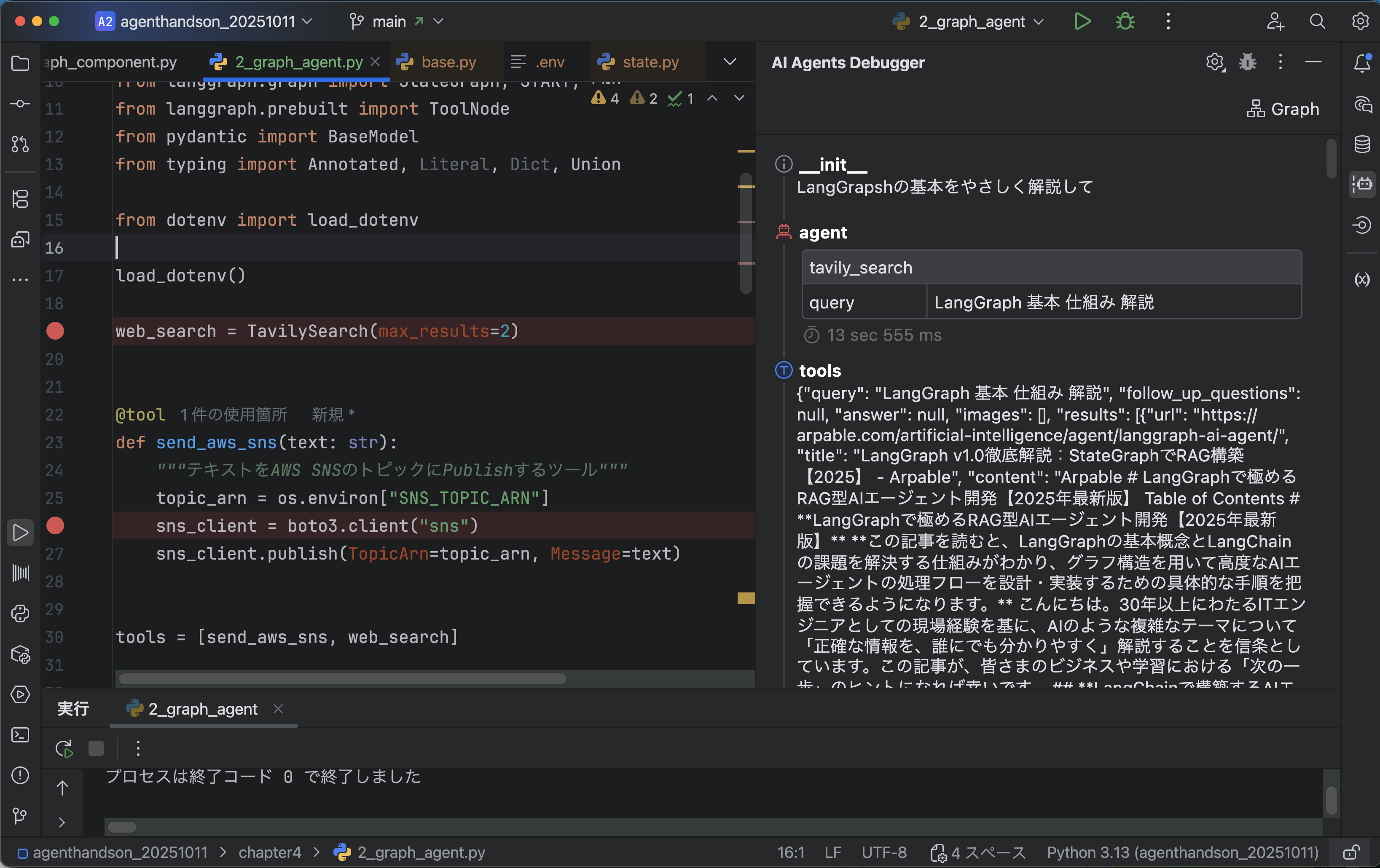Open the Notifications bell icon

pos(1361,63)
